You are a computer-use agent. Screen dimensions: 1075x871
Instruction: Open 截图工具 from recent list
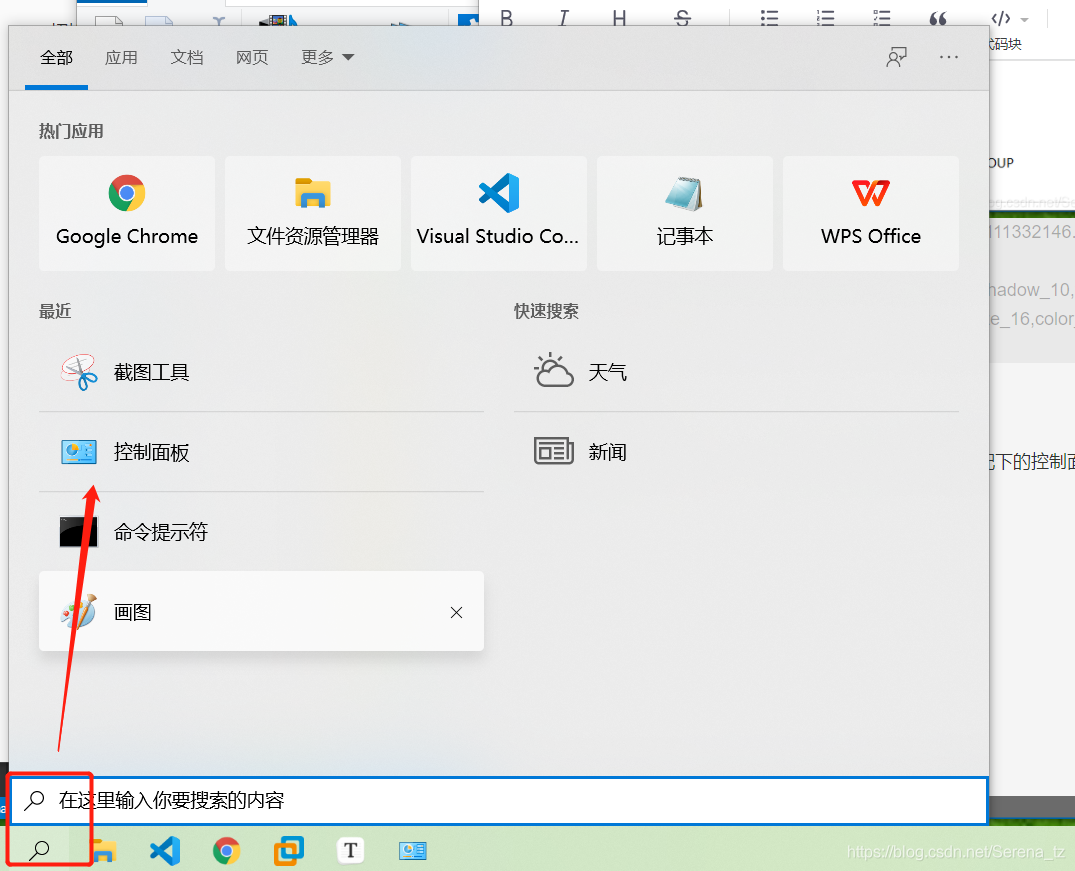(x=261, y=372)
